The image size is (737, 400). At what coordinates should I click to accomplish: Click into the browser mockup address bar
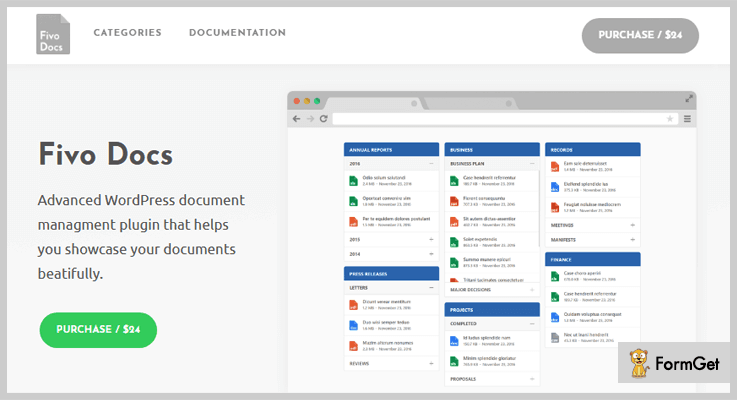(505, 119)
